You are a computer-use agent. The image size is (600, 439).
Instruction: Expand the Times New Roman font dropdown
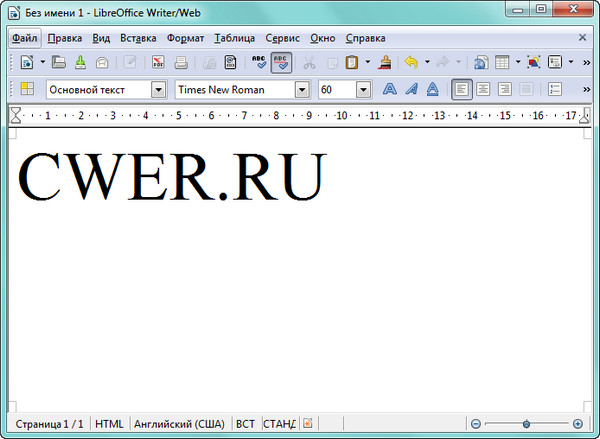302,90
